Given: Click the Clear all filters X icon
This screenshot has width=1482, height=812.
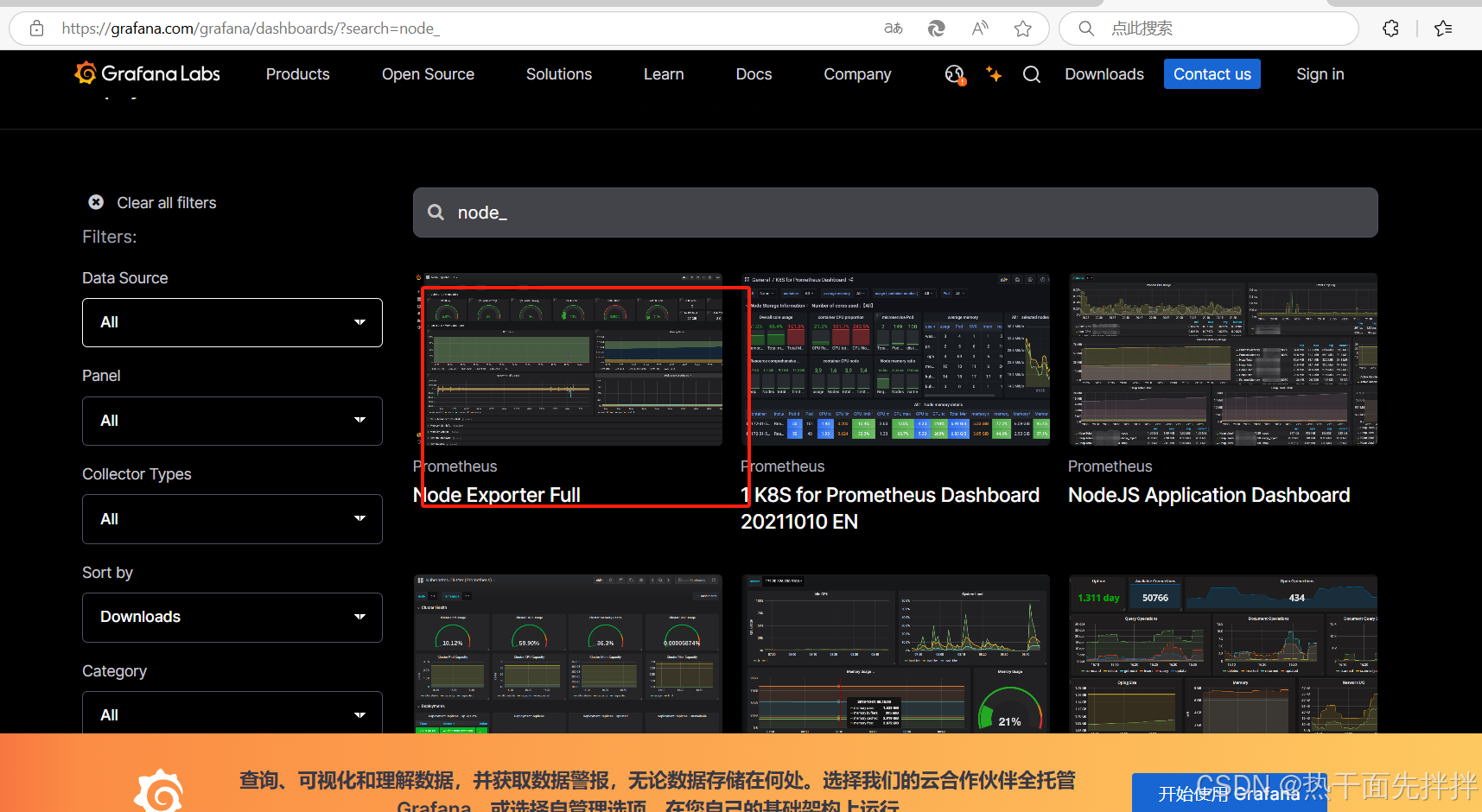Looking at the screenshot, I should pos(96,202).
